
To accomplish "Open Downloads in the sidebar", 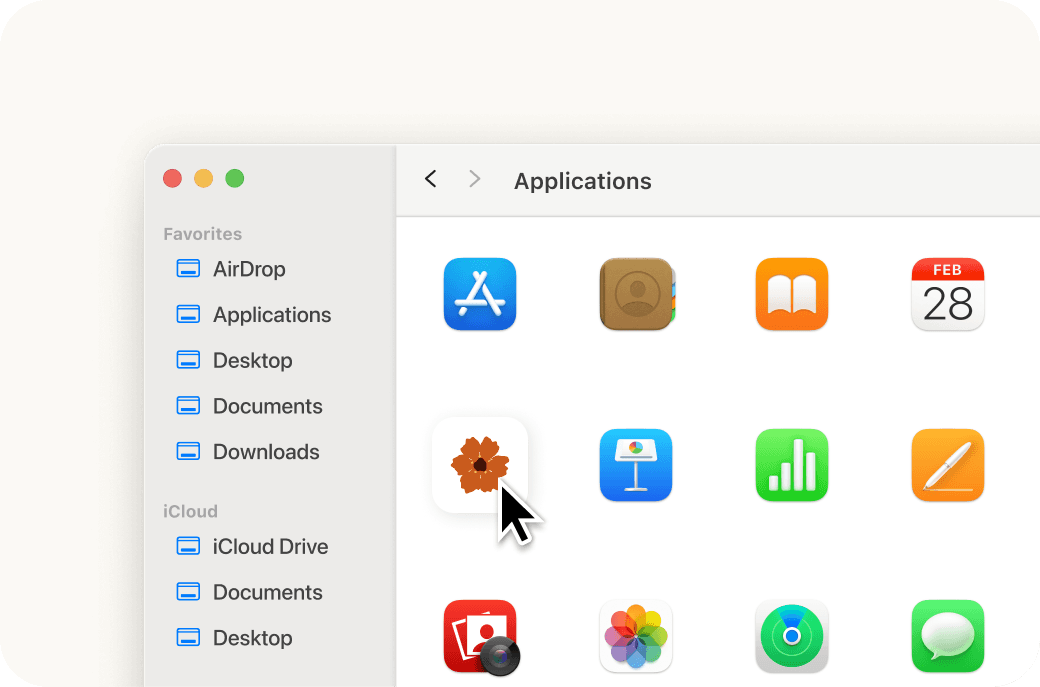I will [247, 452].
